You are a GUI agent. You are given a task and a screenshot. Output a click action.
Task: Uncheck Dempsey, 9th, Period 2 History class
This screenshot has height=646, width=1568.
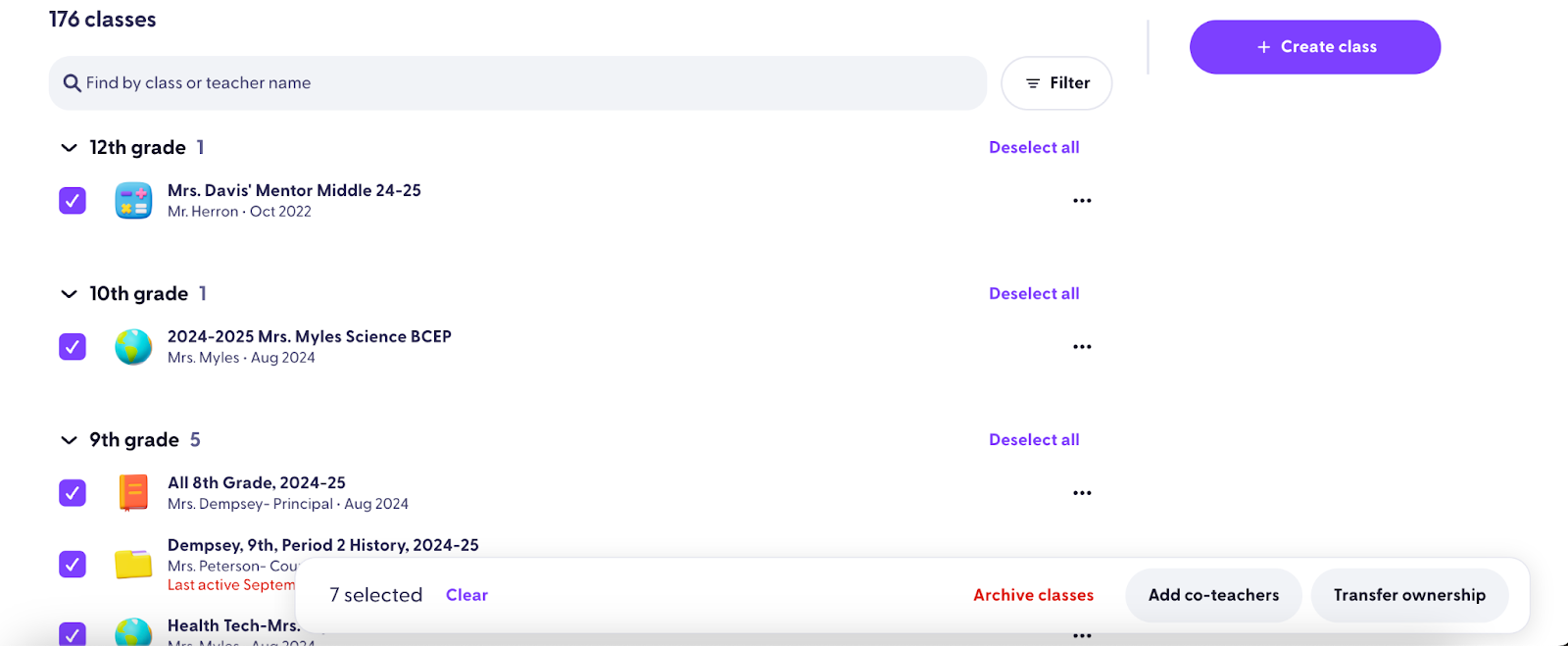coord(73,564)
